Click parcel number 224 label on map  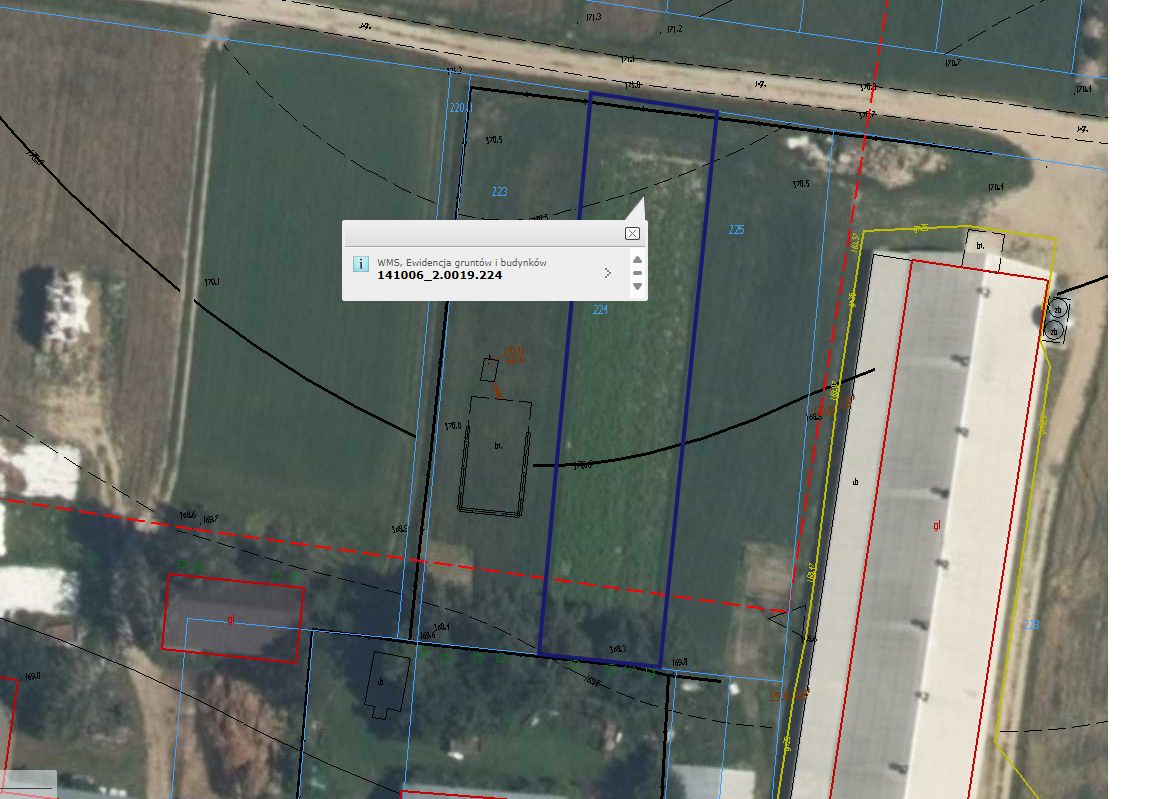coord(600,310)
